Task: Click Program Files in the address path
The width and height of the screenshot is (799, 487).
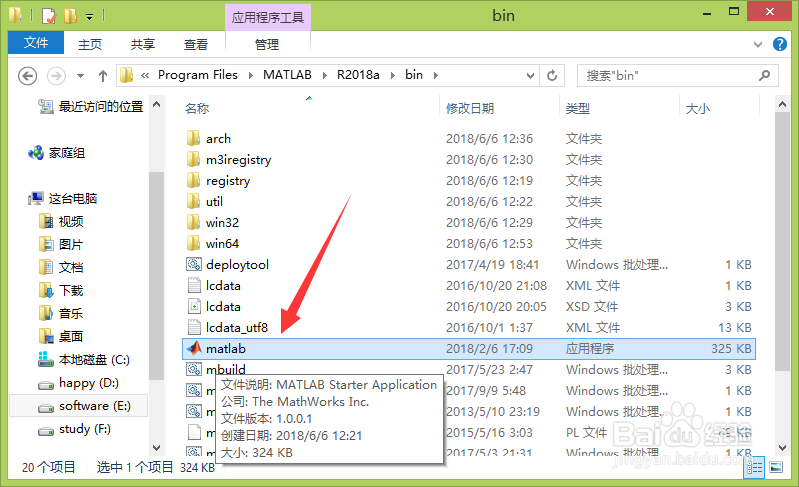Action: pyautogui.click(x=198, y=75)
